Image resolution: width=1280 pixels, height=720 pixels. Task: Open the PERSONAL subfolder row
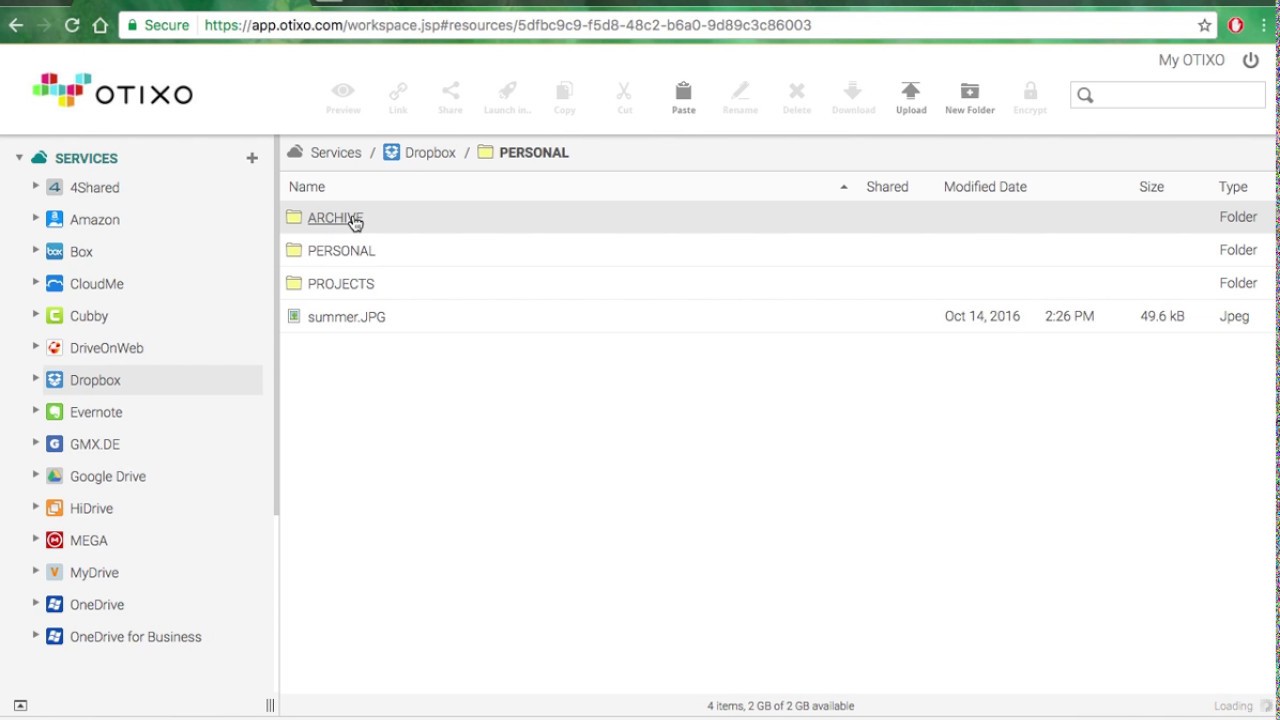click(x=778, y=250)
